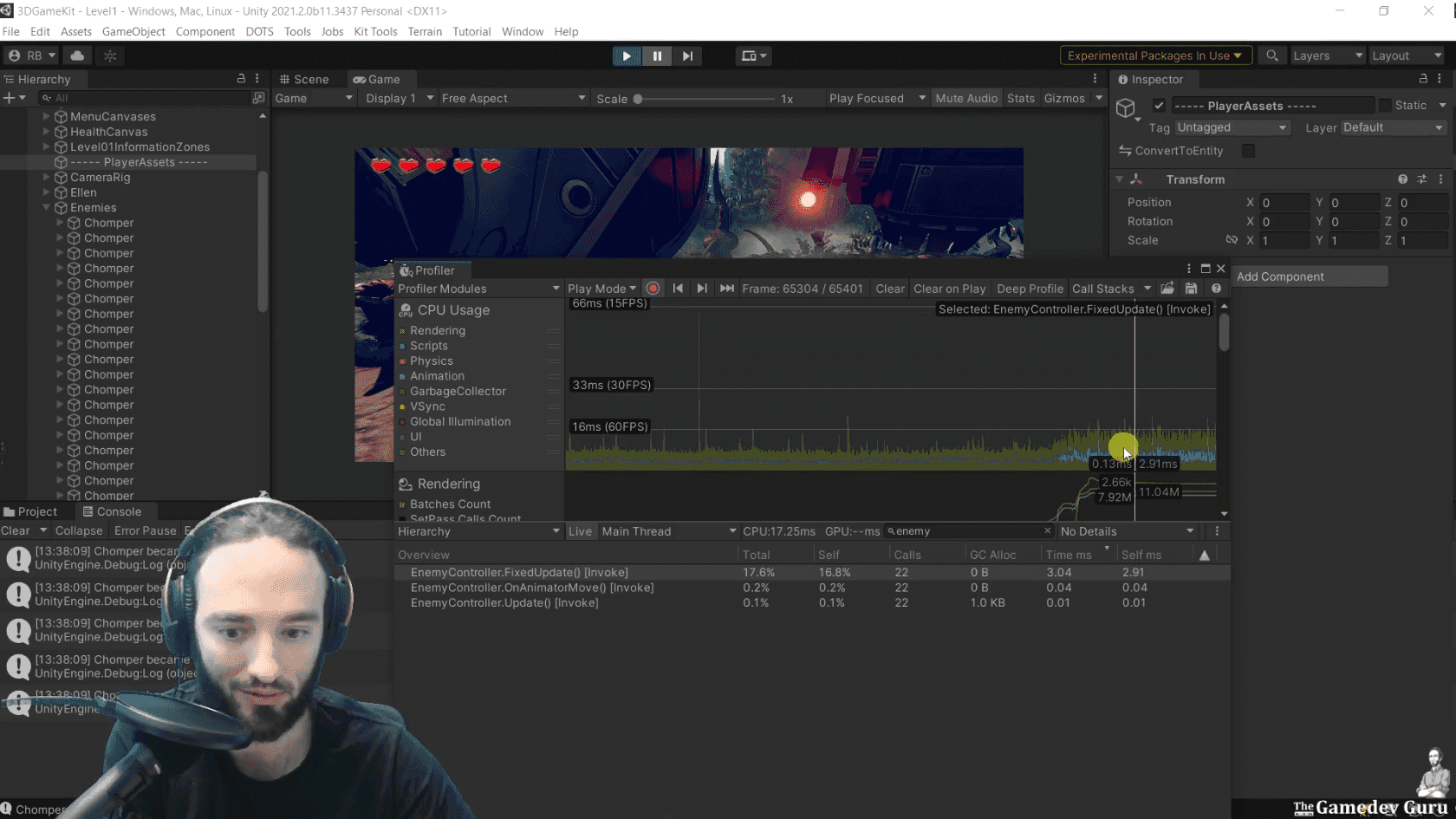Switch to the Scene tab
The image size is (1456, 819).
click(305, 79)
